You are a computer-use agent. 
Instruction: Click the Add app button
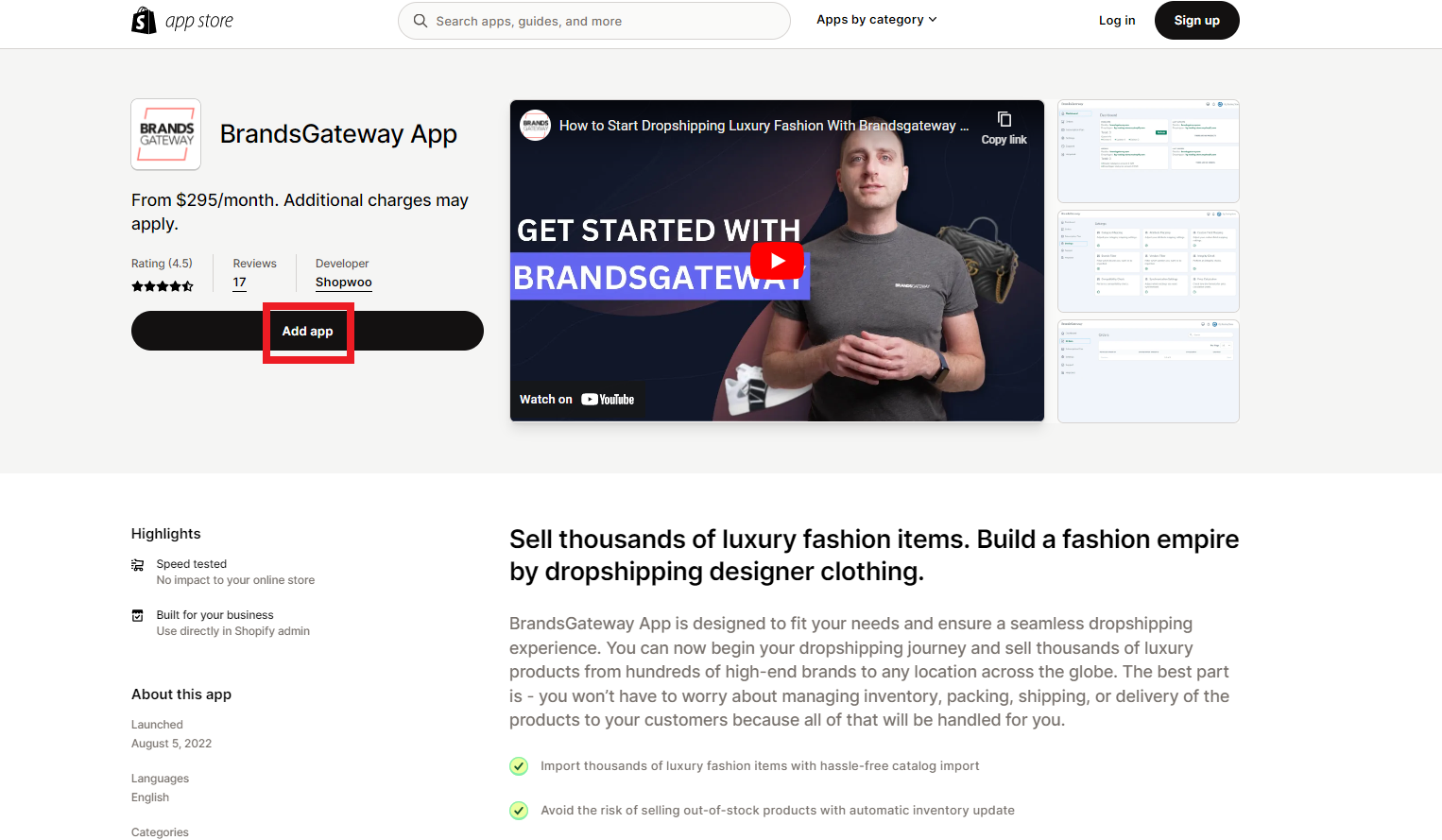(307, 331)
